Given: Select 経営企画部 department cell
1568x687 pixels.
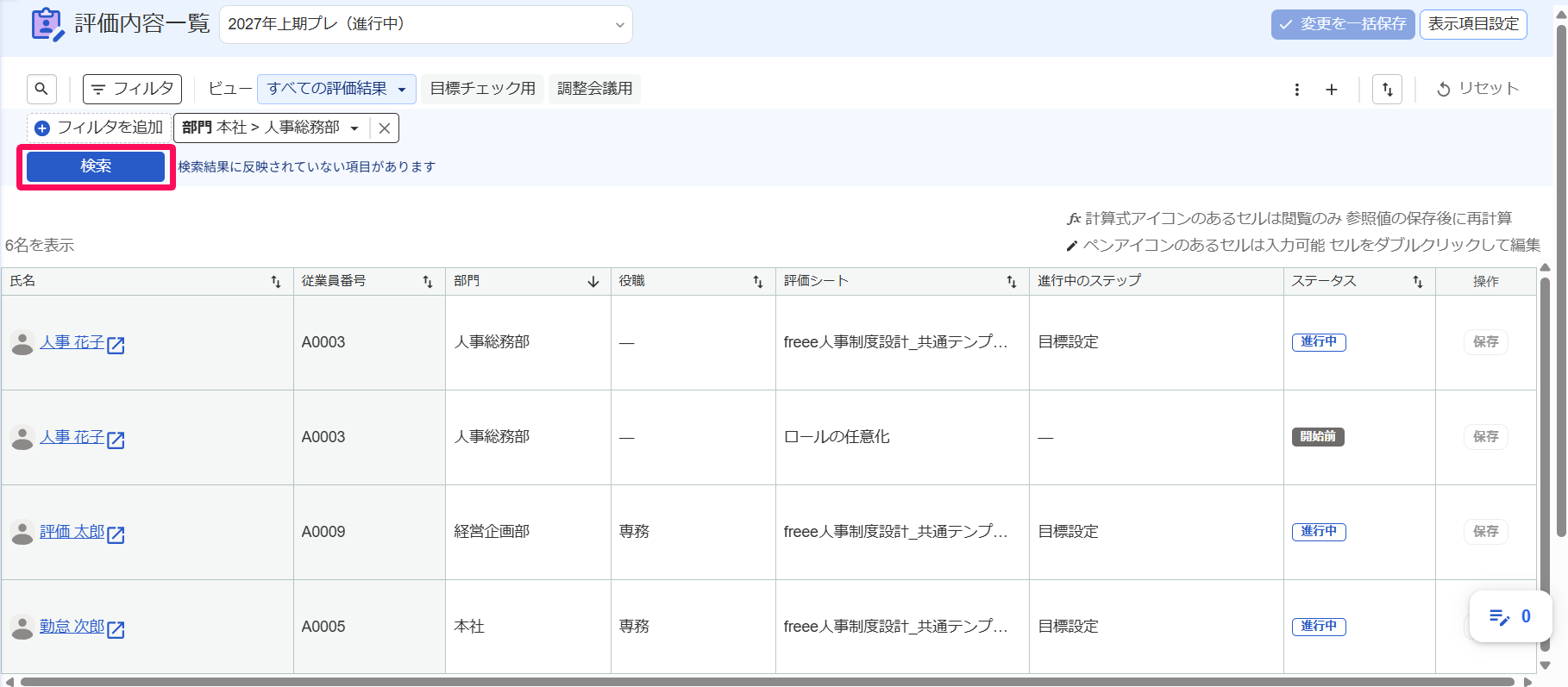Looking at the screenshot, I should [528, 532].
